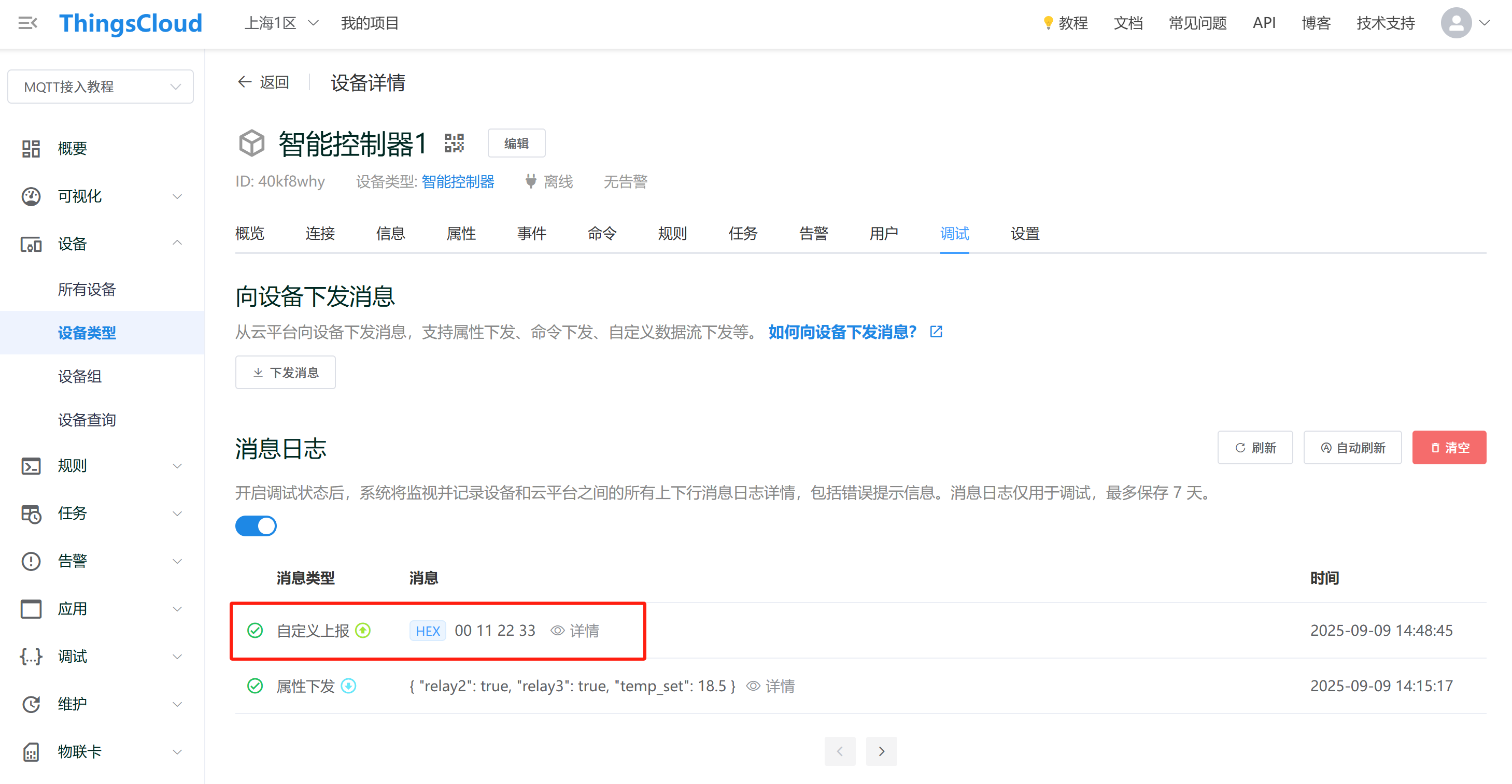Go to the previous log page arrow
Screen dimensions: 1512x784
(x=840, y=751)
